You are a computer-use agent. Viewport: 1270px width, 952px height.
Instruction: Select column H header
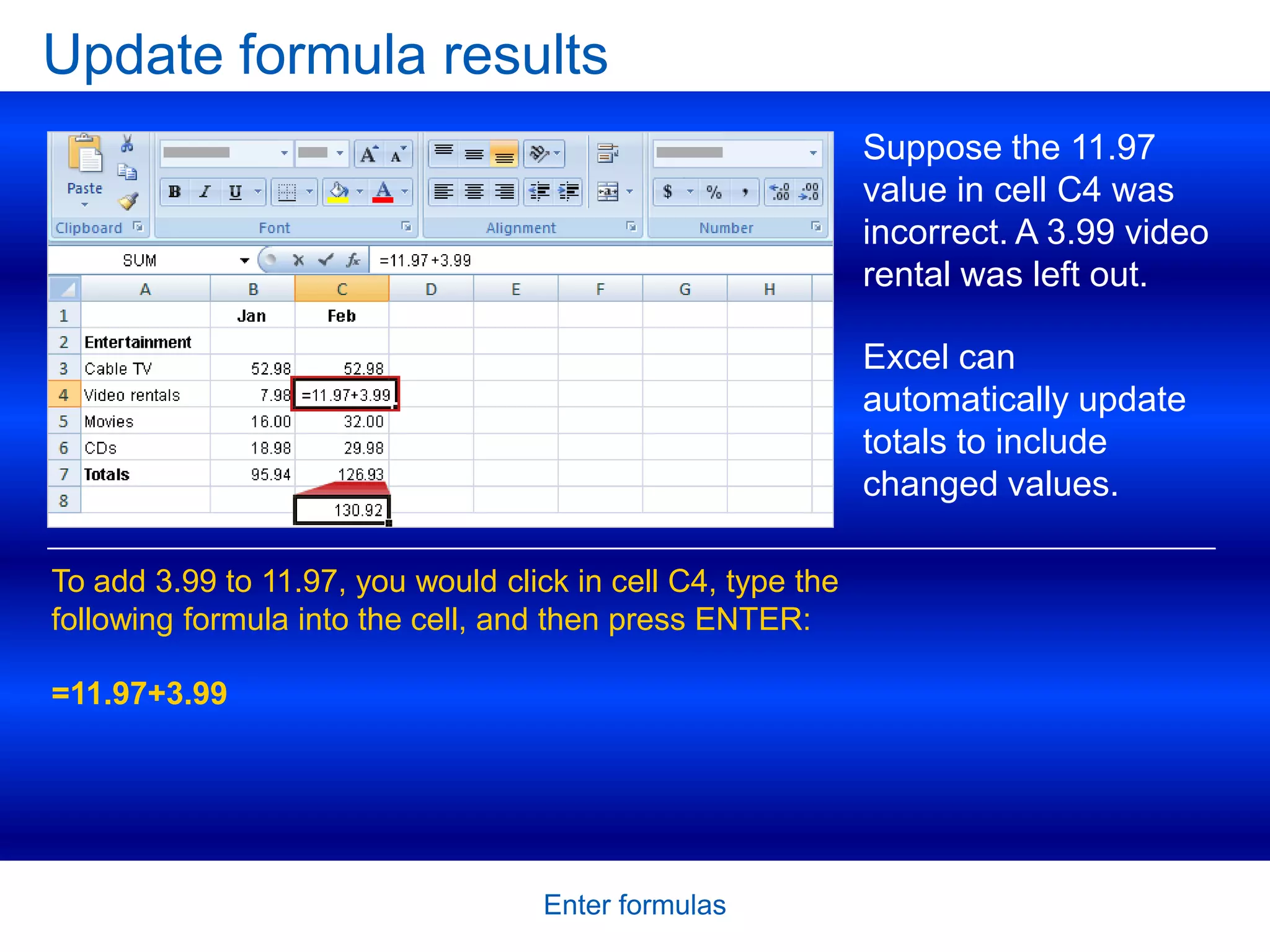pyautogui.click(x=770, y=289)
